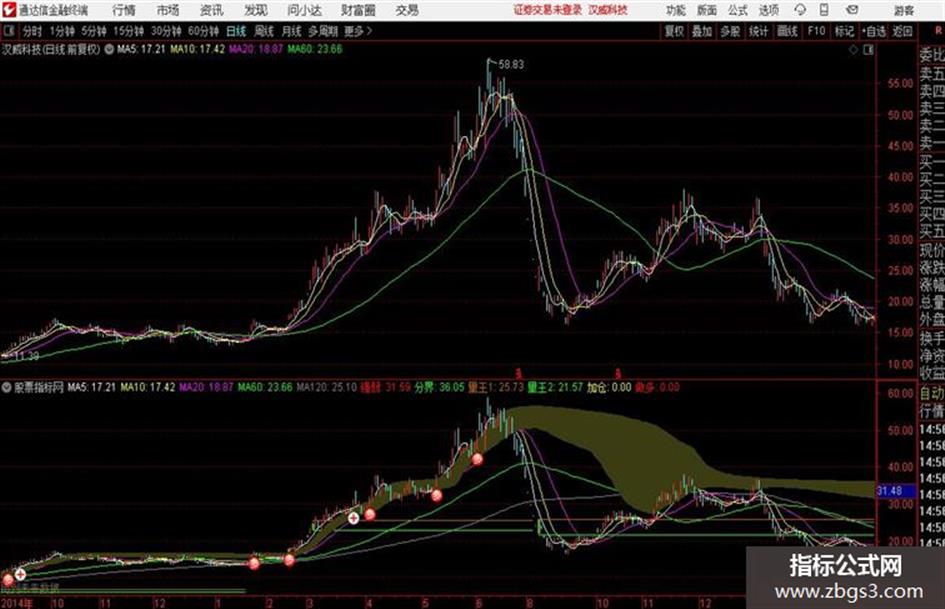Click the MA120: 25.10 indicator label
This screenshot has height=609, width=945.
(327, 387)
